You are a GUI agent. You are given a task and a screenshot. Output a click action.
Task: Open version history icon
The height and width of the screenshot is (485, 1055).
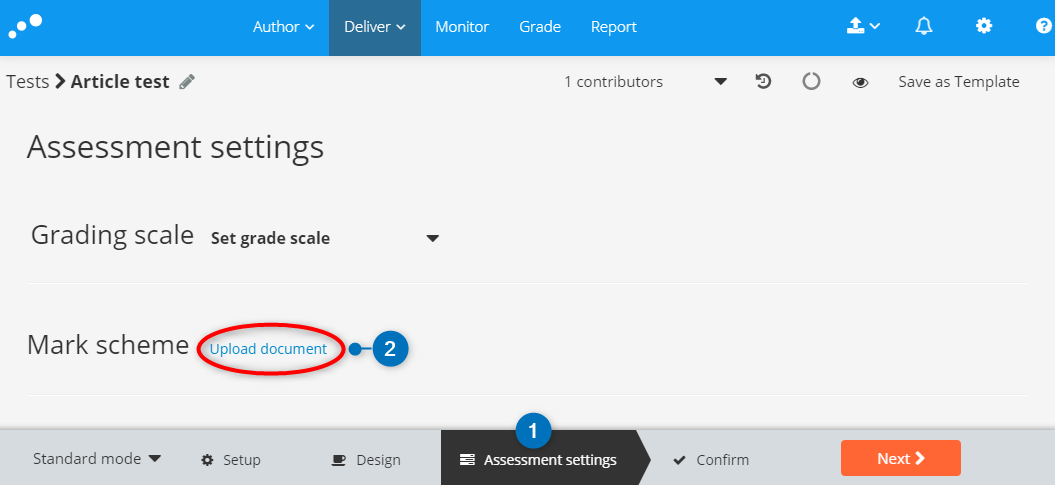[764, 82]
